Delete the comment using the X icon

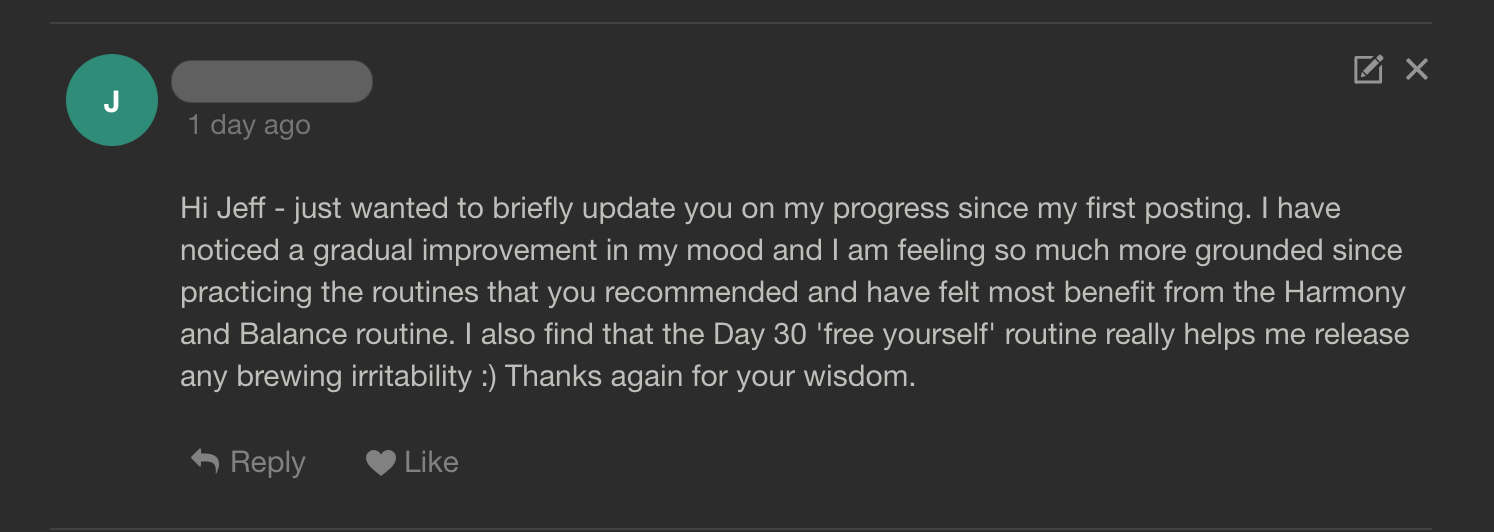tap(1417, 69)
